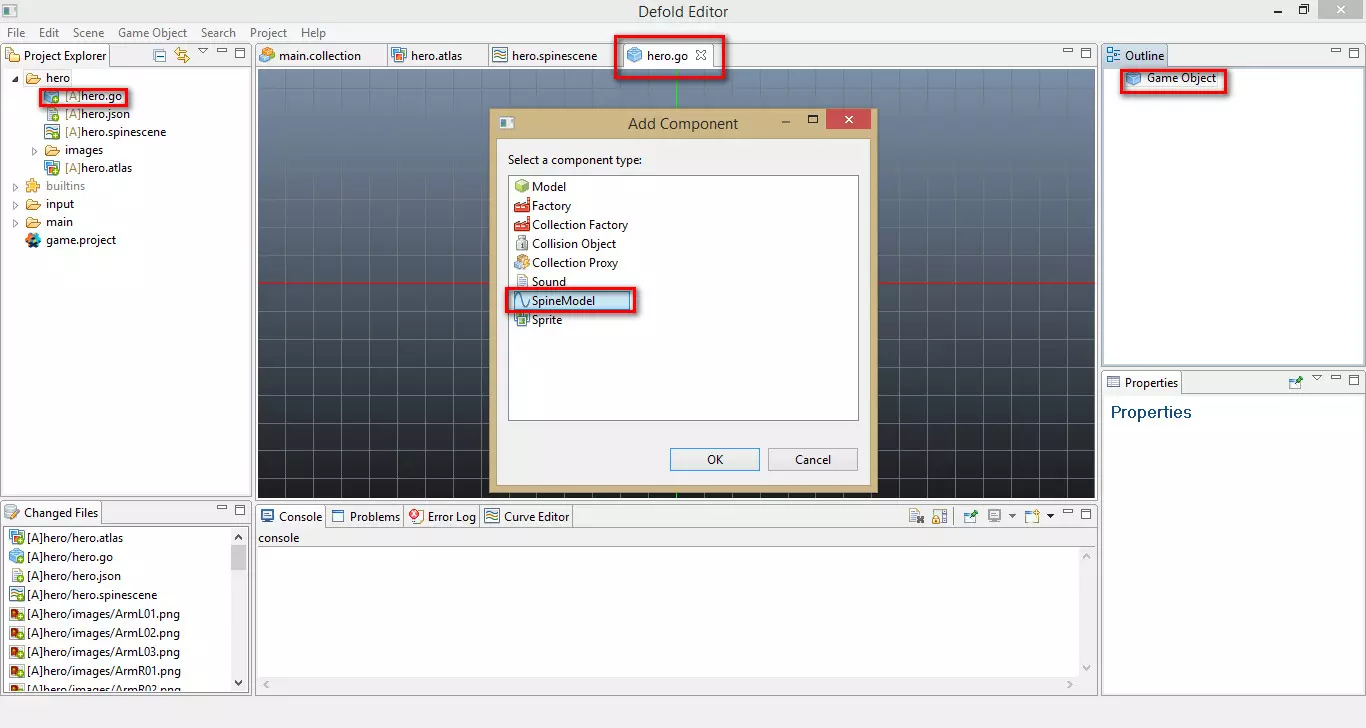Collapse the hero folder tree node
The width and height of the screenshot is (1366, 728).
15,78
